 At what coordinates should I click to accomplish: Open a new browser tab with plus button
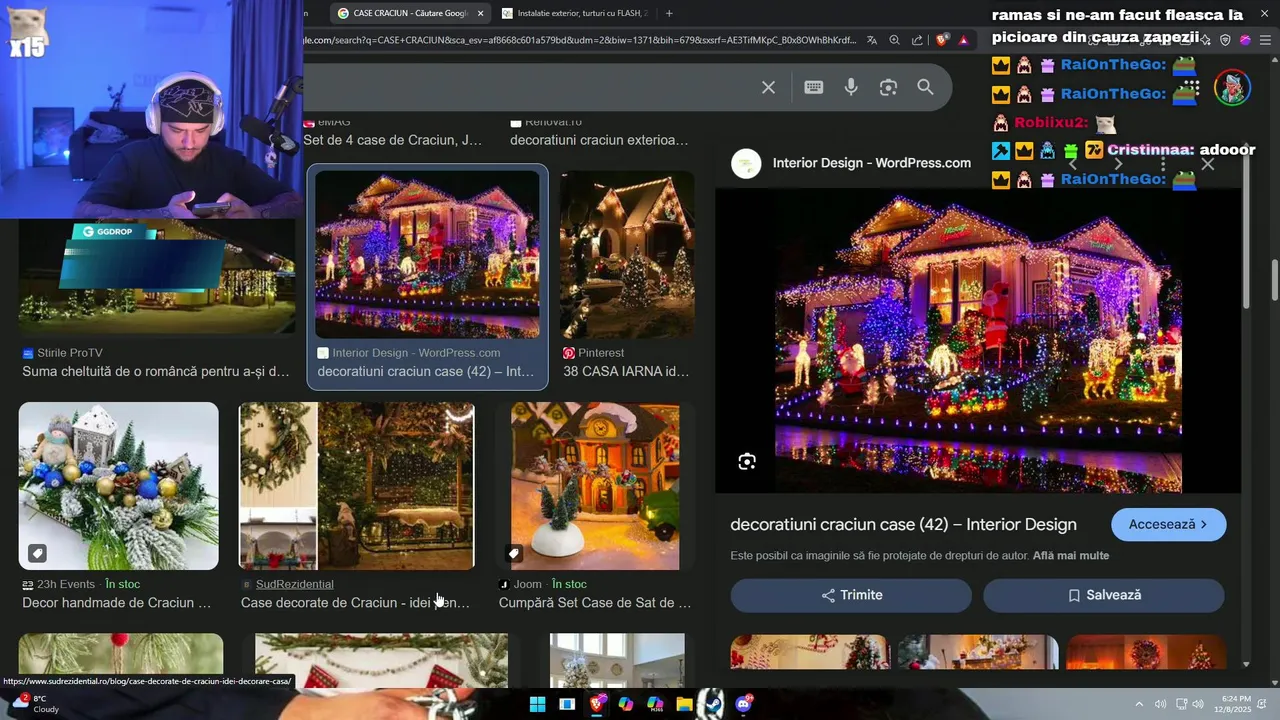[669, 13]
